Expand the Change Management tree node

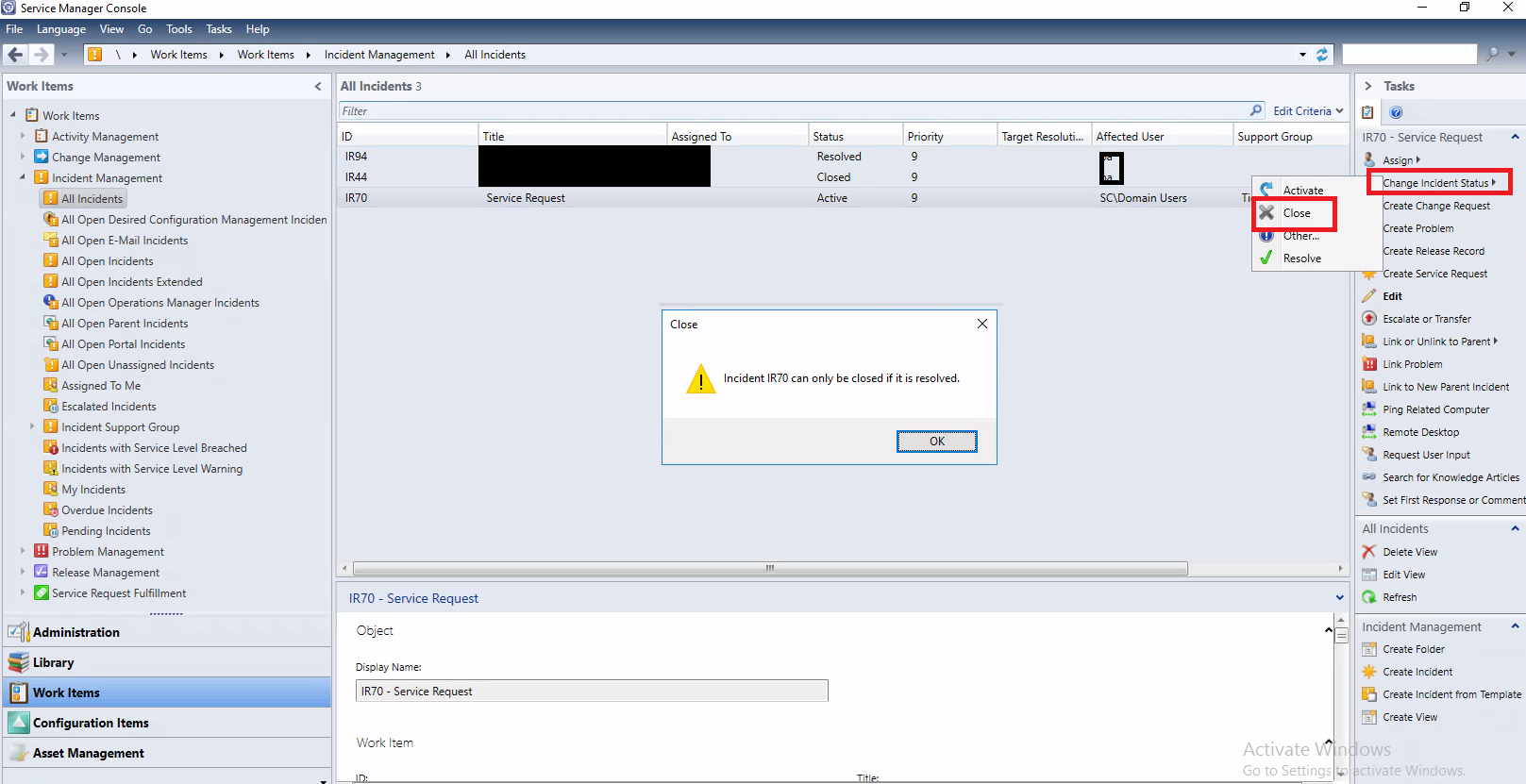coord(23,157)
